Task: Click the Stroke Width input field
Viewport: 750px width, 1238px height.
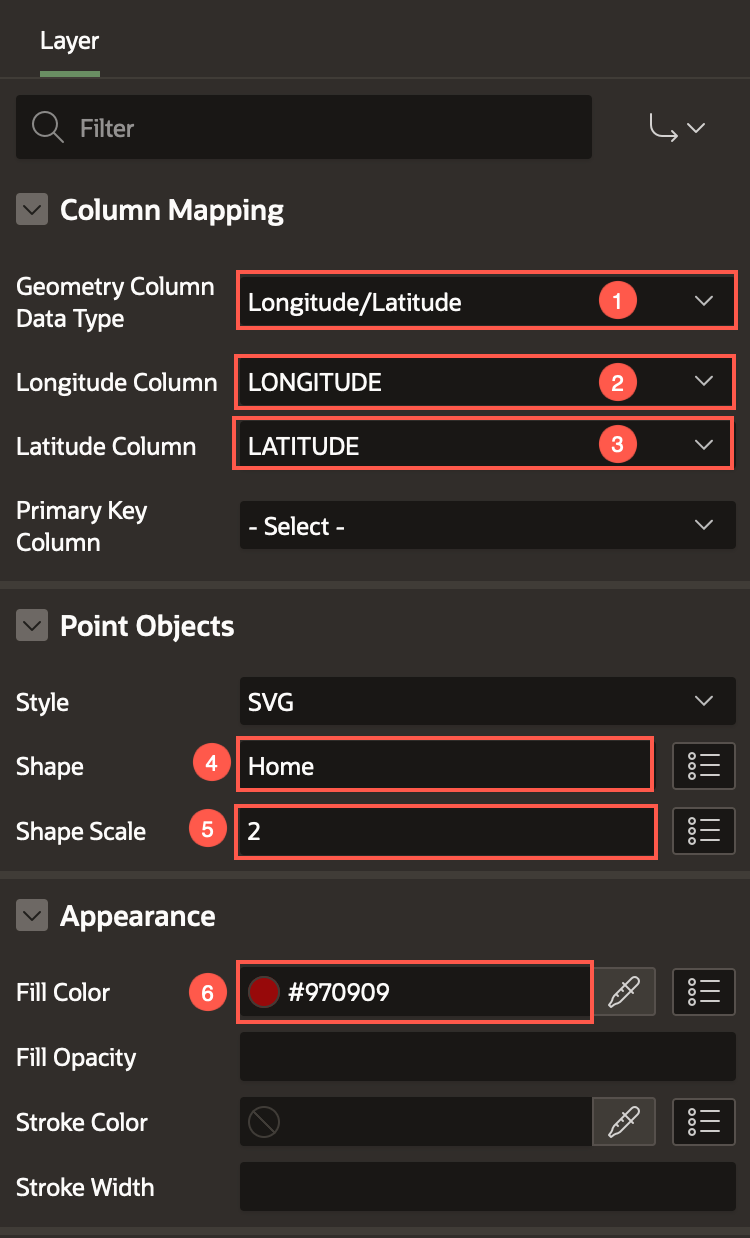Action: coord(486,1186)
